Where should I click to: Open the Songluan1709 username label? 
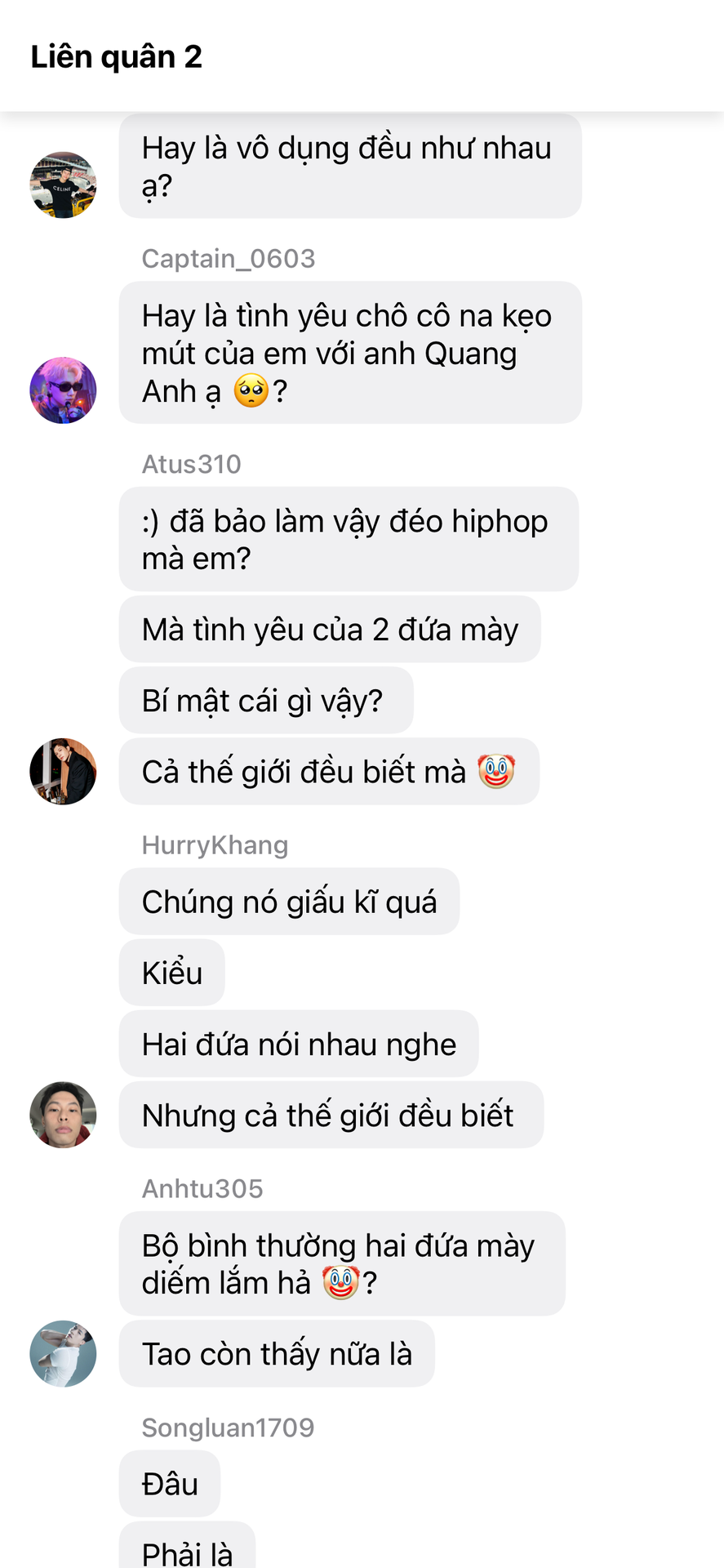click(228, 1428)
